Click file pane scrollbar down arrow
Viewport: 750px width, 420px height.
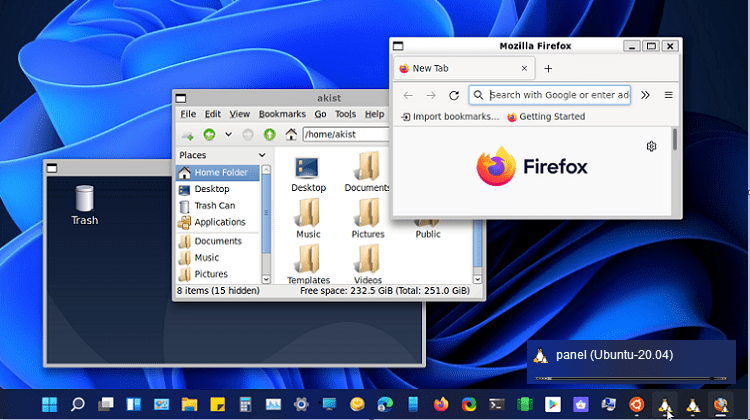coord(477,279)
